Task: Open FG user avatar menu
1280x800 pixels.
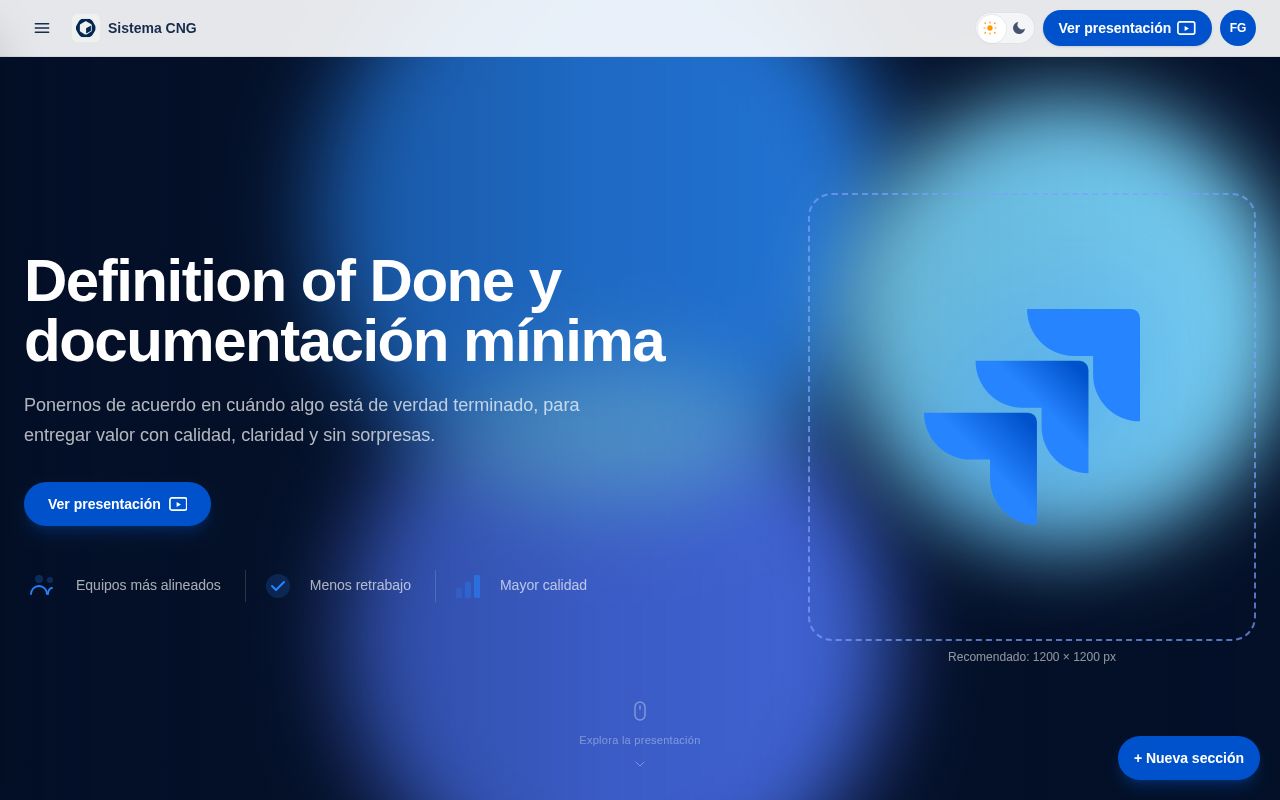Action: (x=1238, y=28)
